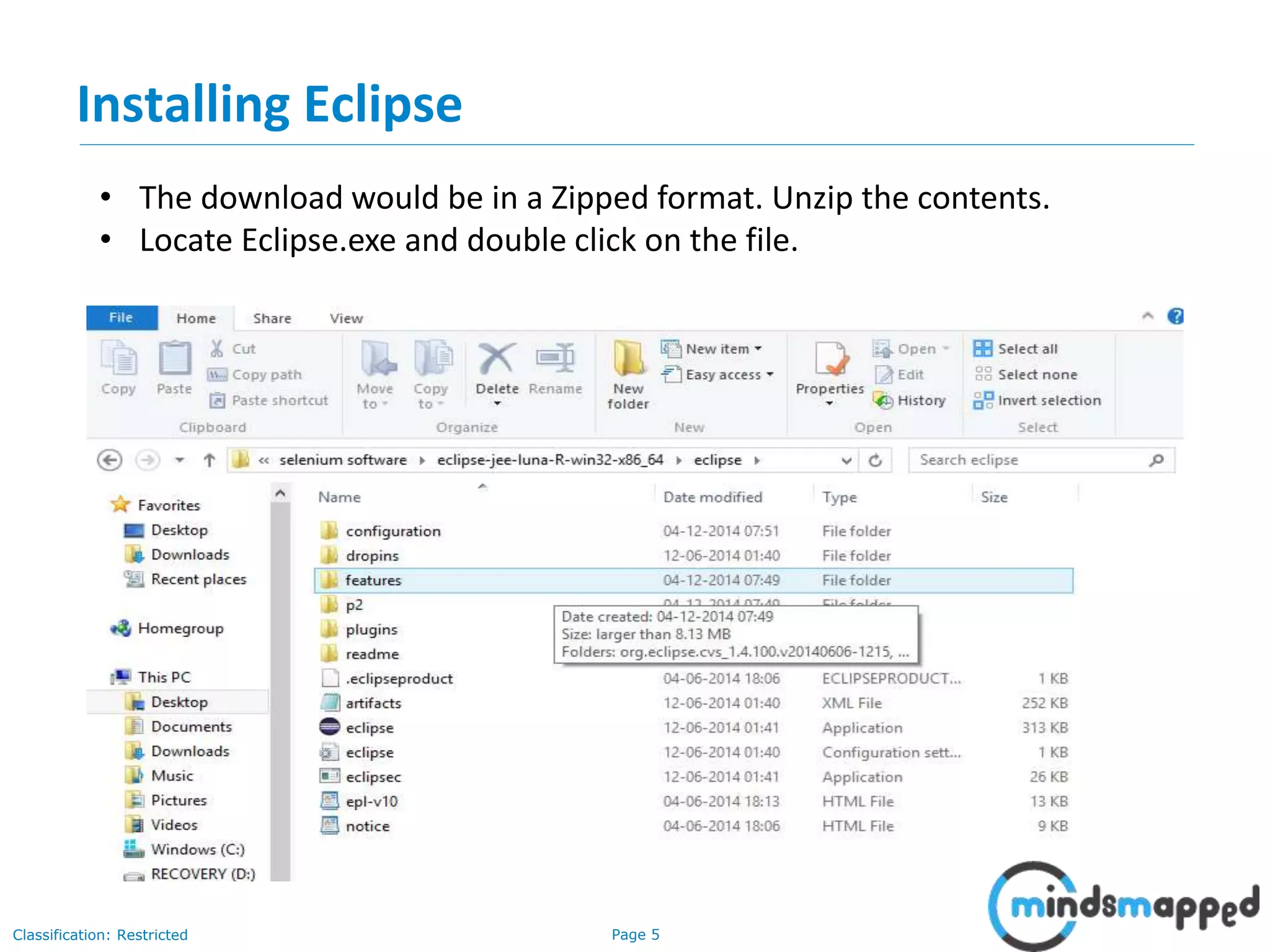Click Paste shortcut in the ribbon

coord(269,401)
